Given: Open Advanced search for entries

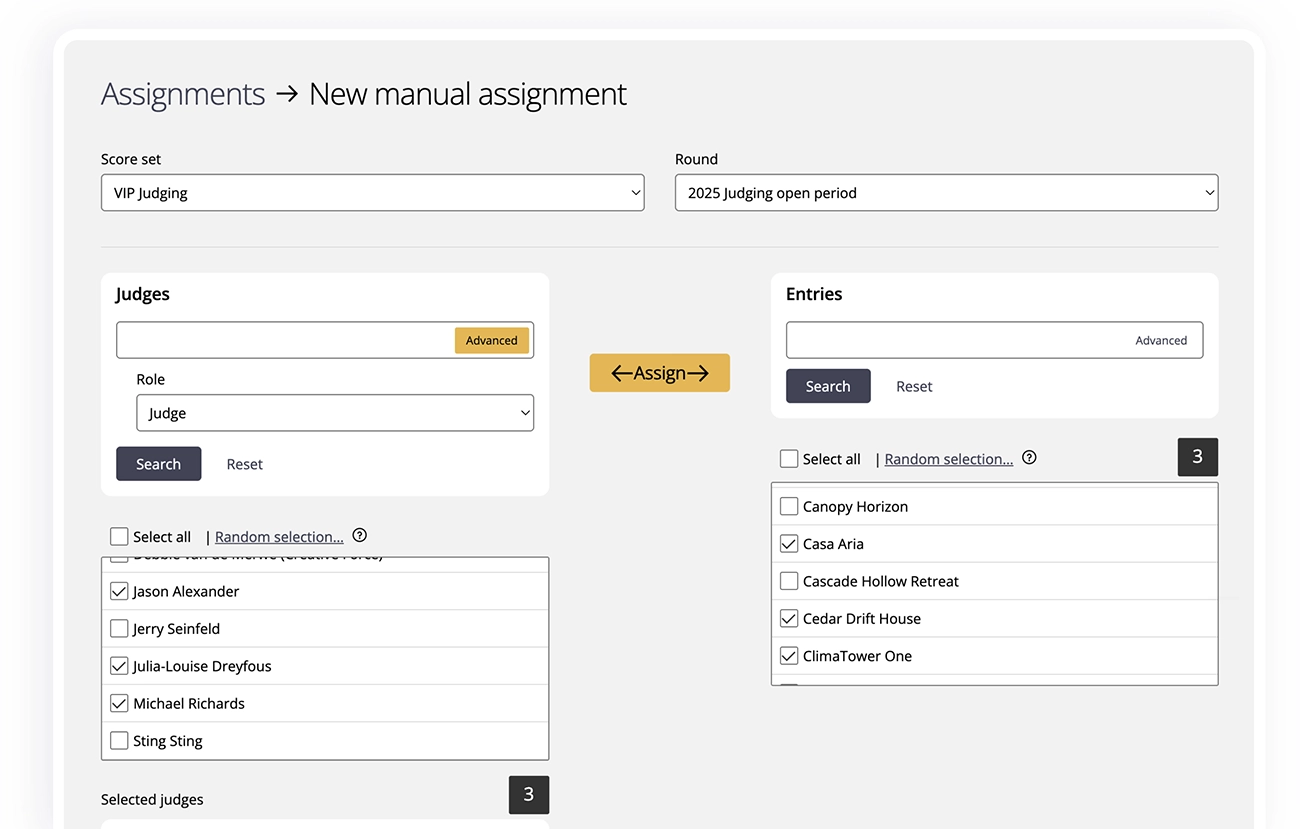Looking at the screenshot, I should 1161,340.
